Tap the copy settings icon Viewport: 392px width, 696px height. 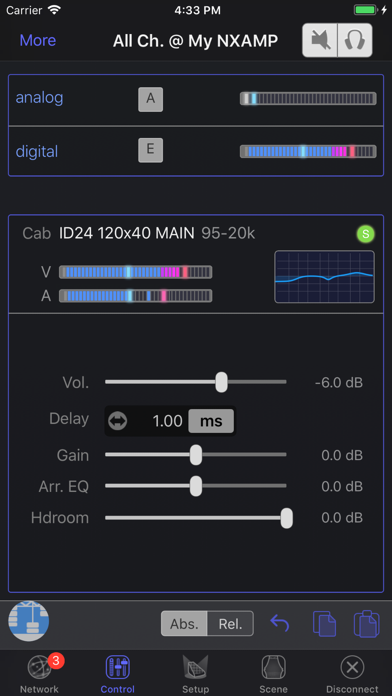324,624
